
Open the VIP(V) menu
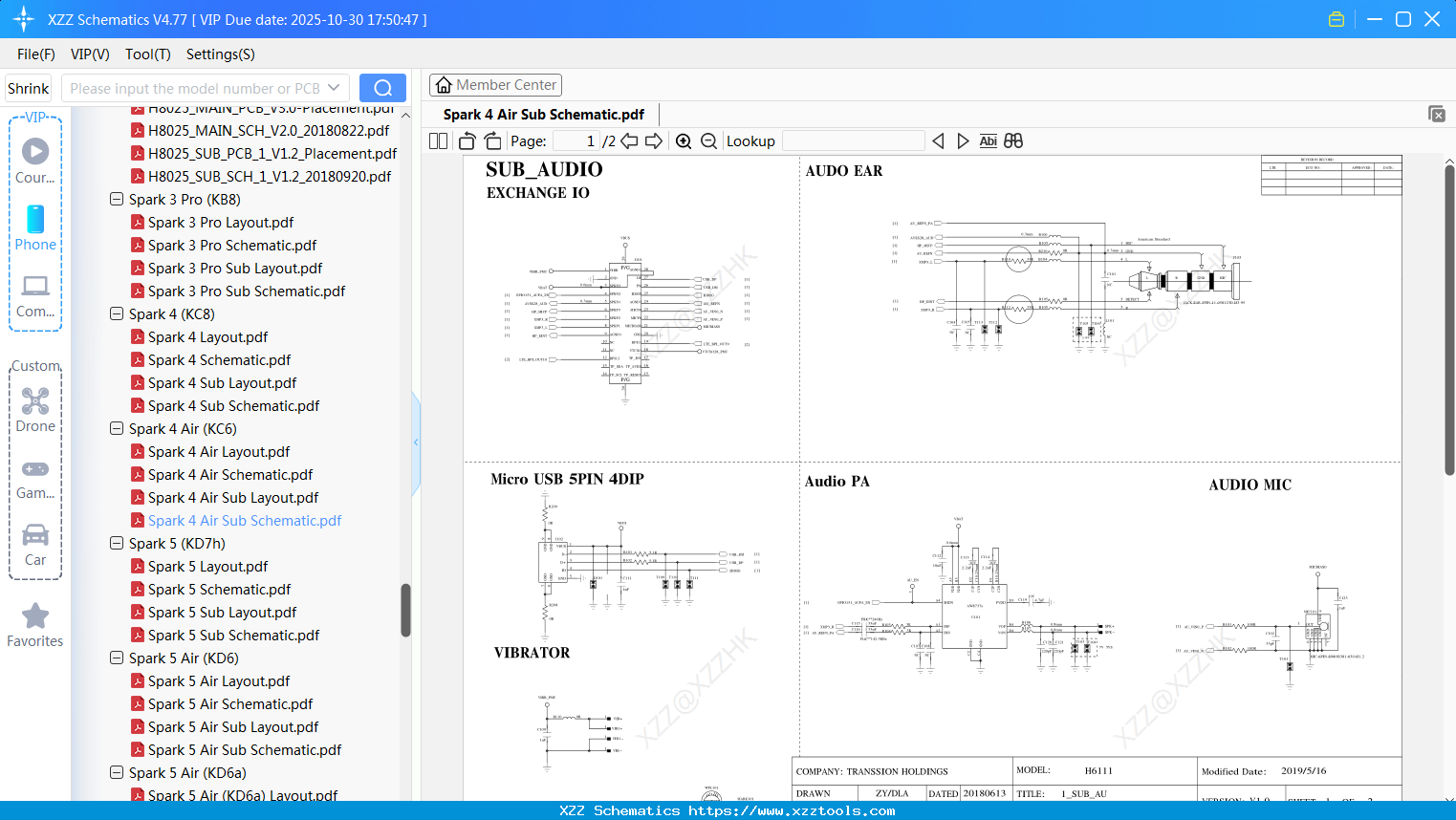(89, 54)
